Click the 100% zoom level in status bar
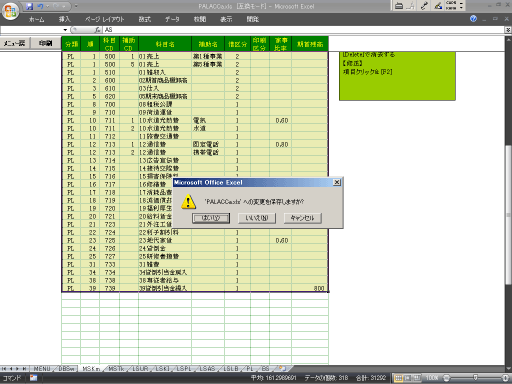Viewport: 512px width, 384px height. pyautogui.click(x=432, y=378)
